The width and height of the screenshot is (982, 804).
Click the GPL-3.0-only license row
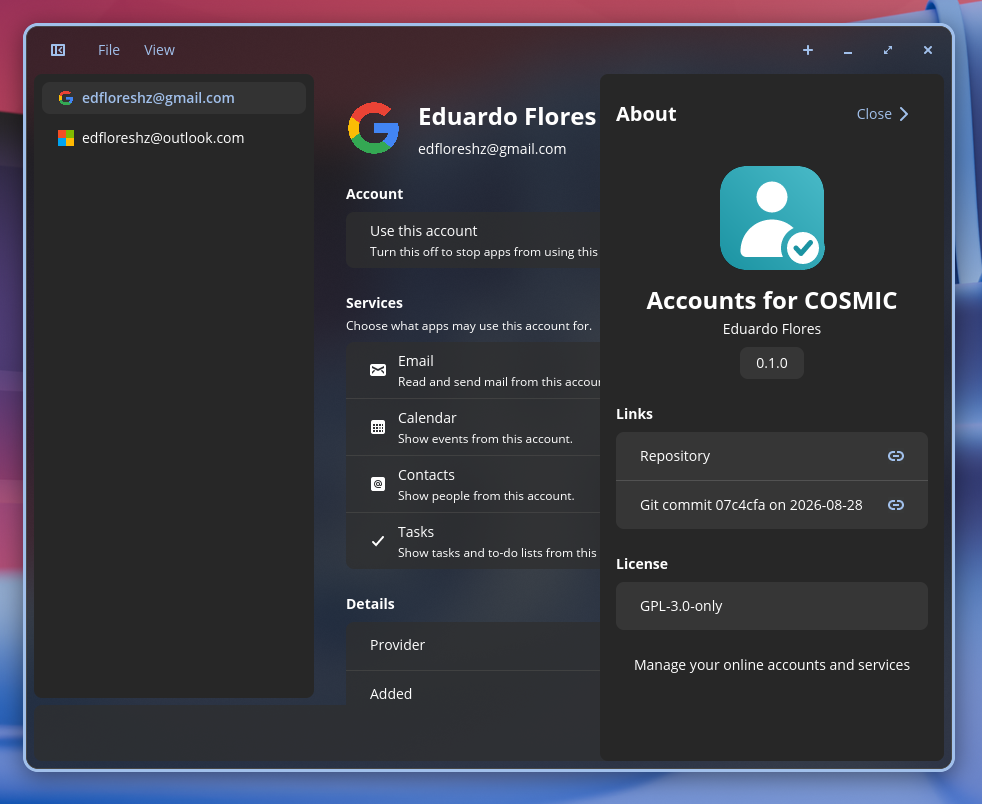(x=772, y=606)
